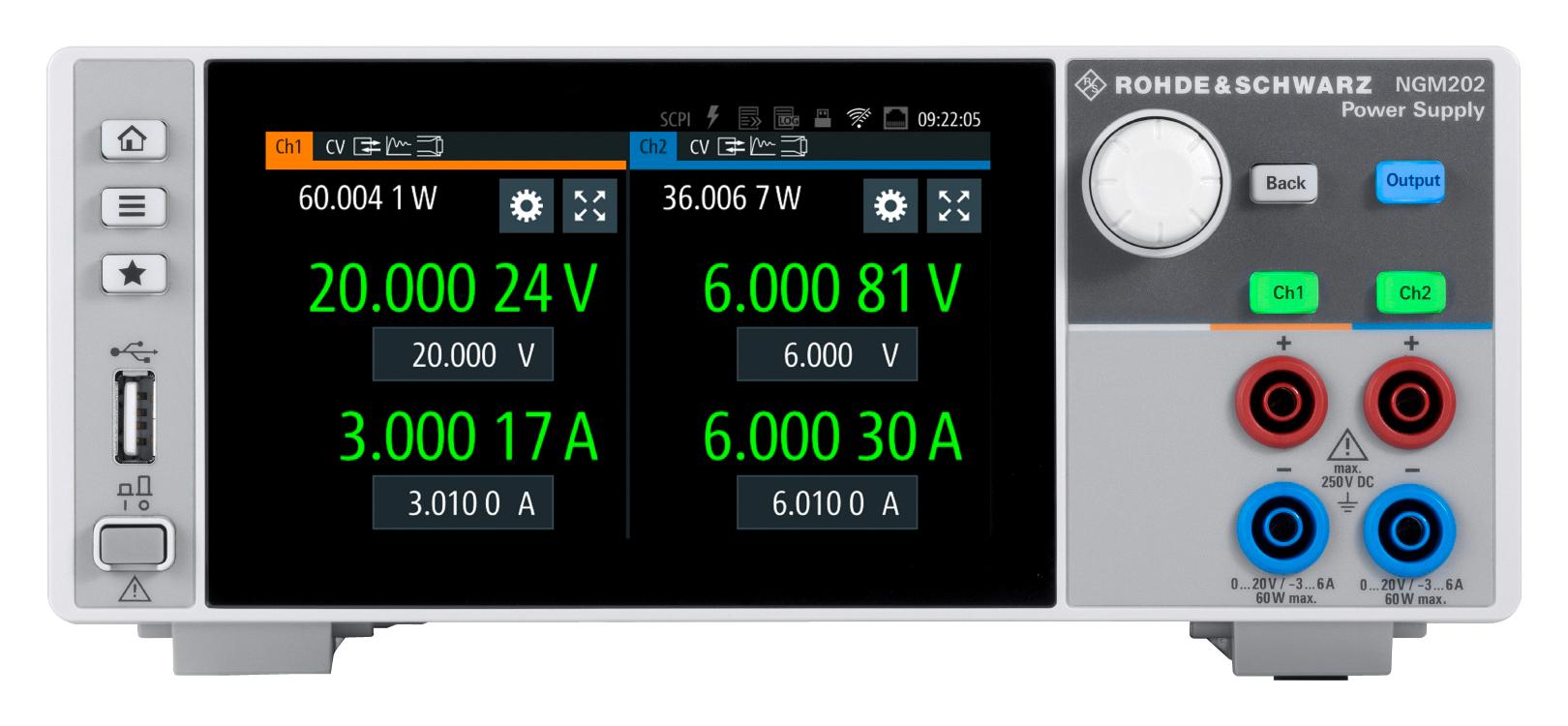
Task: Expand Ch2 view to fullscreen
Action: (x=953, y=205)
